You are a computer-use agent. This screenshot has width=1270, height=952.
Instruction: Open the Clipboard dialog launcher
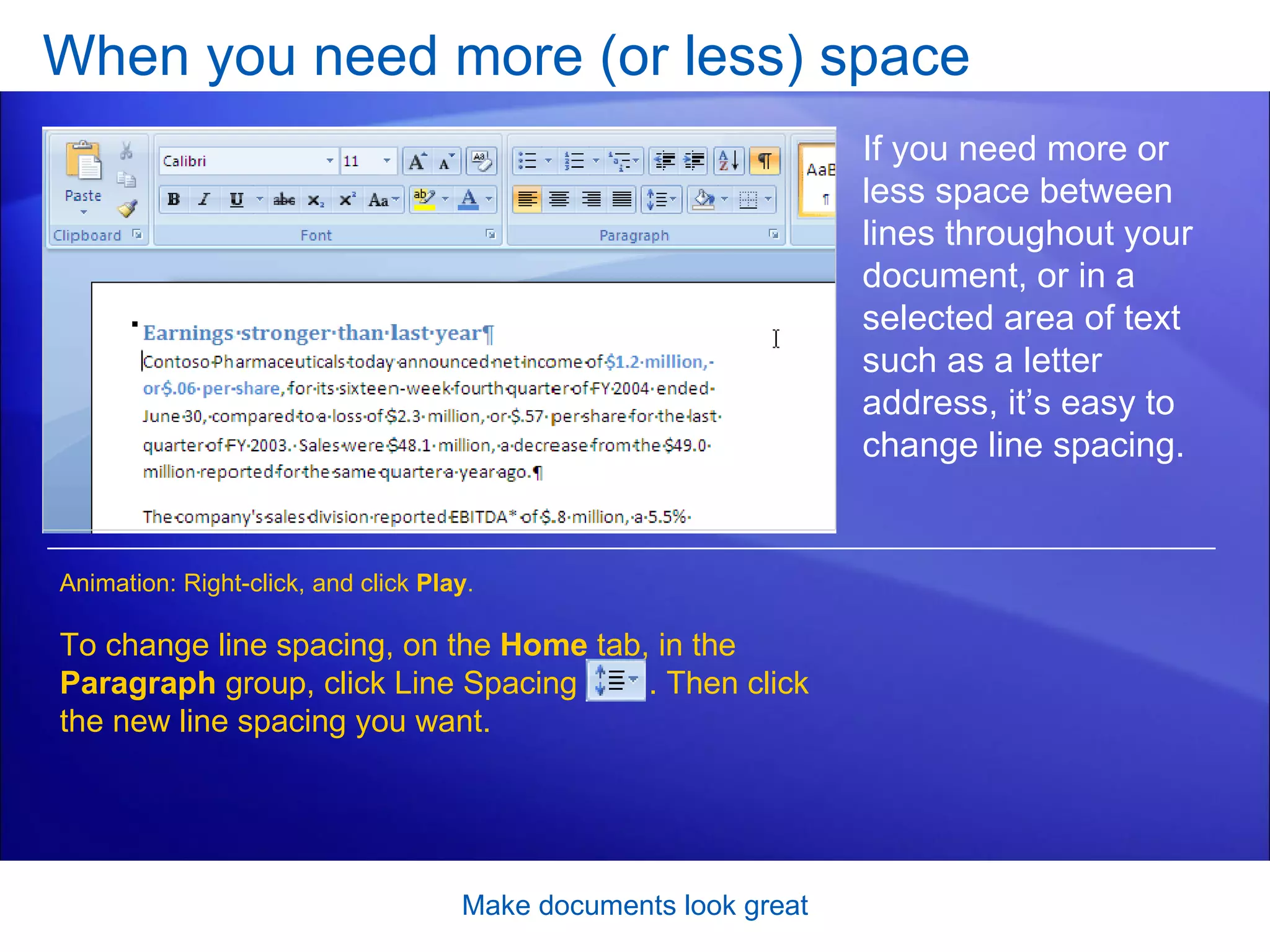pos(137,234)
